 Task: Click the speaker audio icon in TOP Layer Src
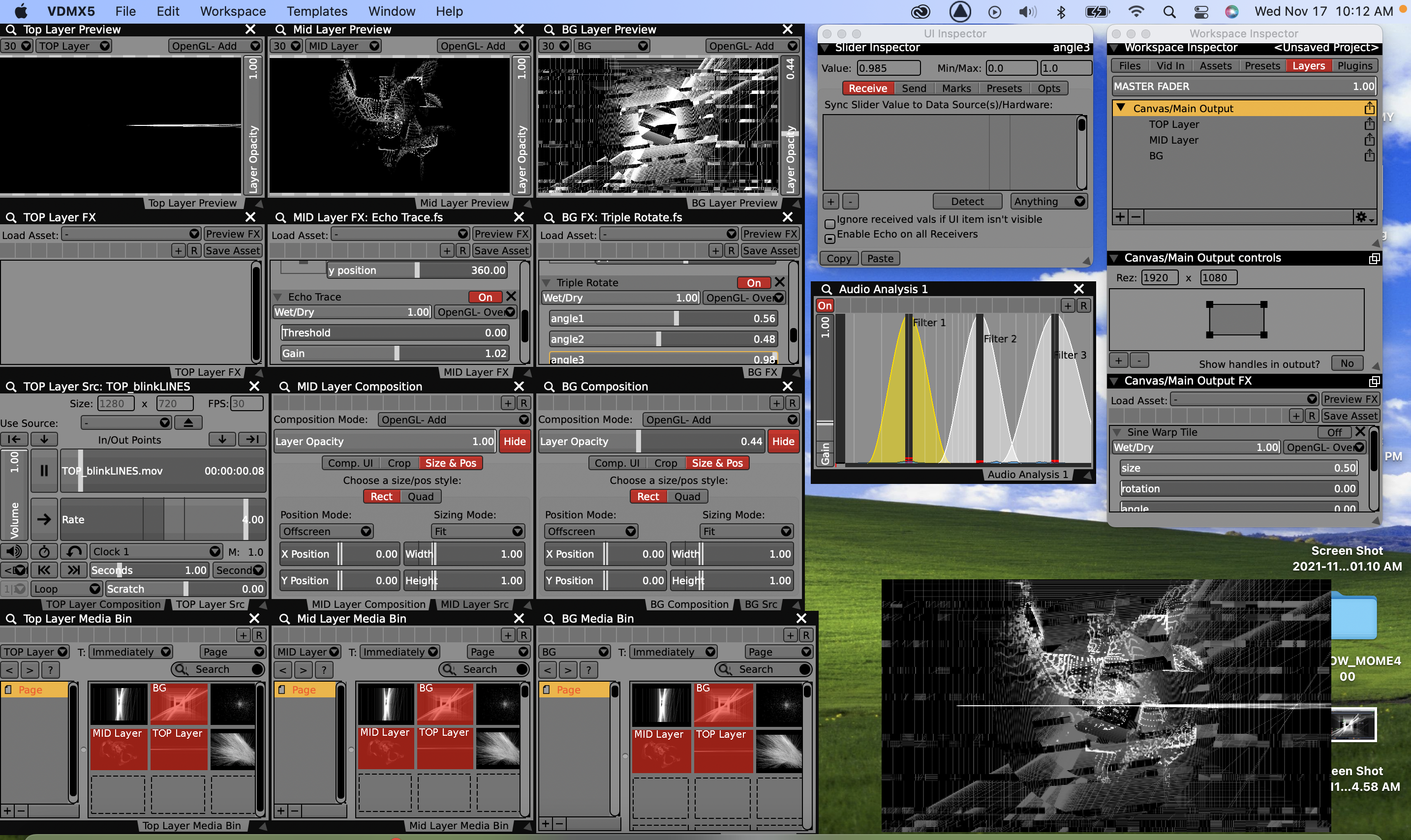tap(14, 551)
